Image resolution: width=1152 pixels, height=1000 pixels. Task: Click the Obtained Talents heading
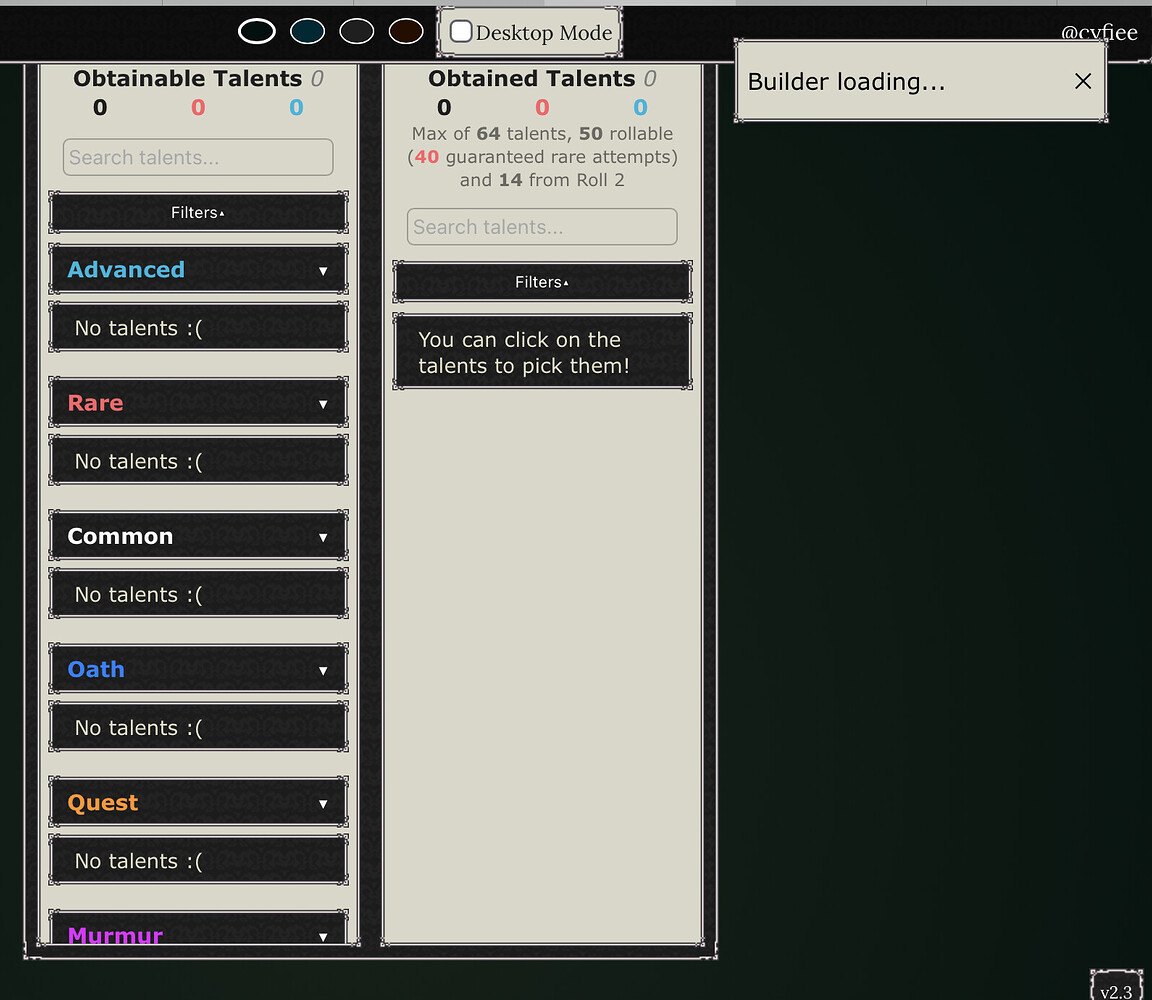pos(531,79)
